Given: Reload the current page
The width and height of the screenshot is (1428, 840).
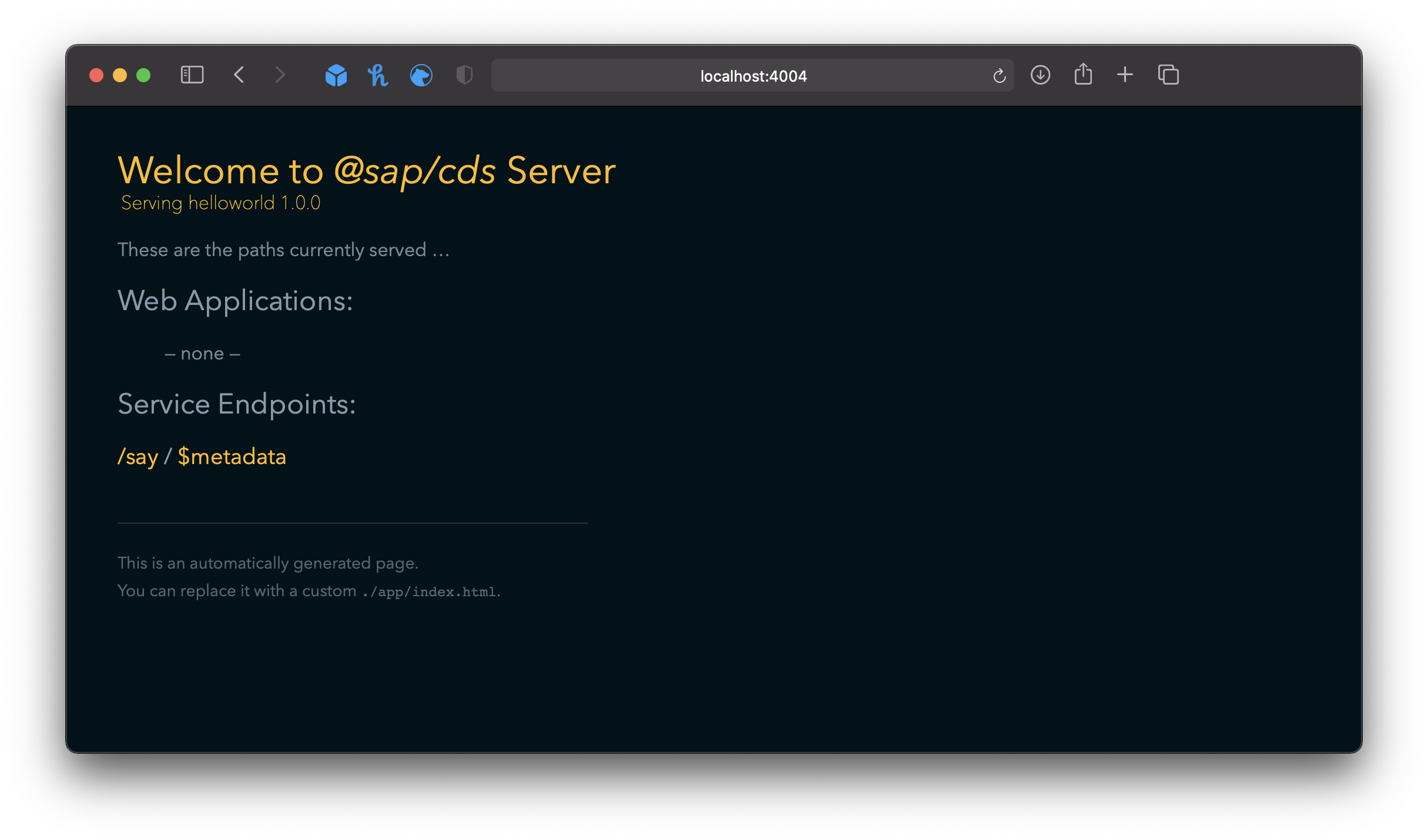Looking at the screenshot, I should pos(999,76).
